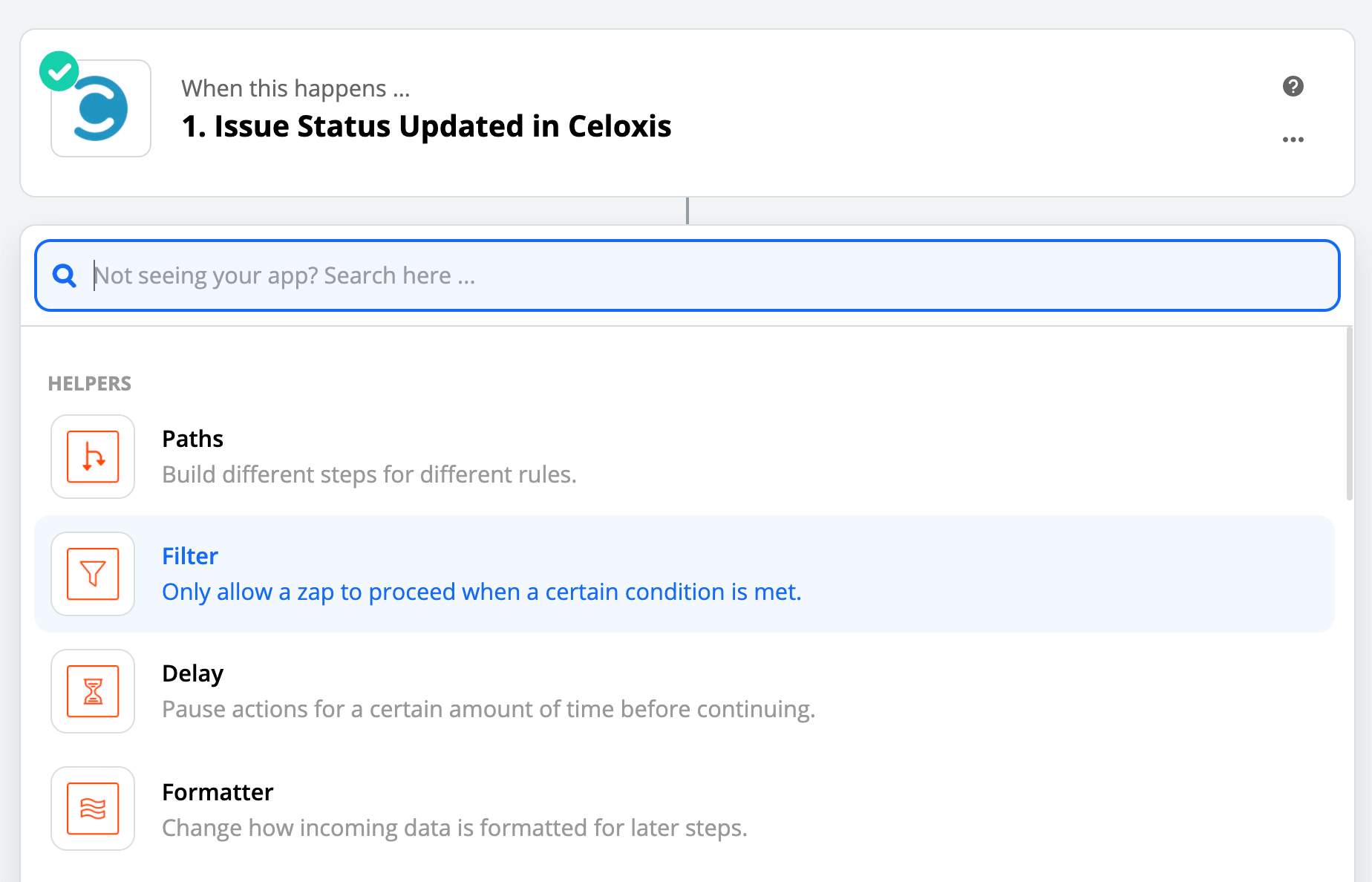1372x882 pixels.
Task: Click 'Build different steps for different rules' description
Action: click(369, 474)
